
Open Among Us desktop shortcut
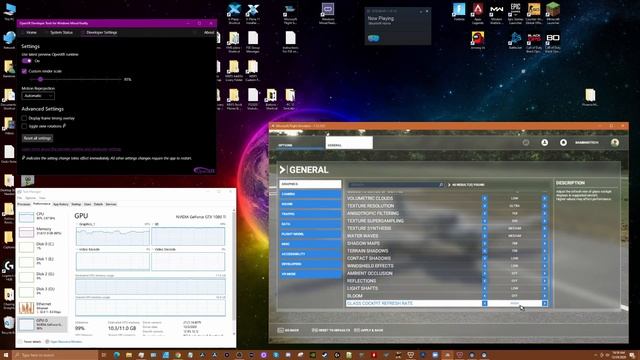(x=478, y=41)
